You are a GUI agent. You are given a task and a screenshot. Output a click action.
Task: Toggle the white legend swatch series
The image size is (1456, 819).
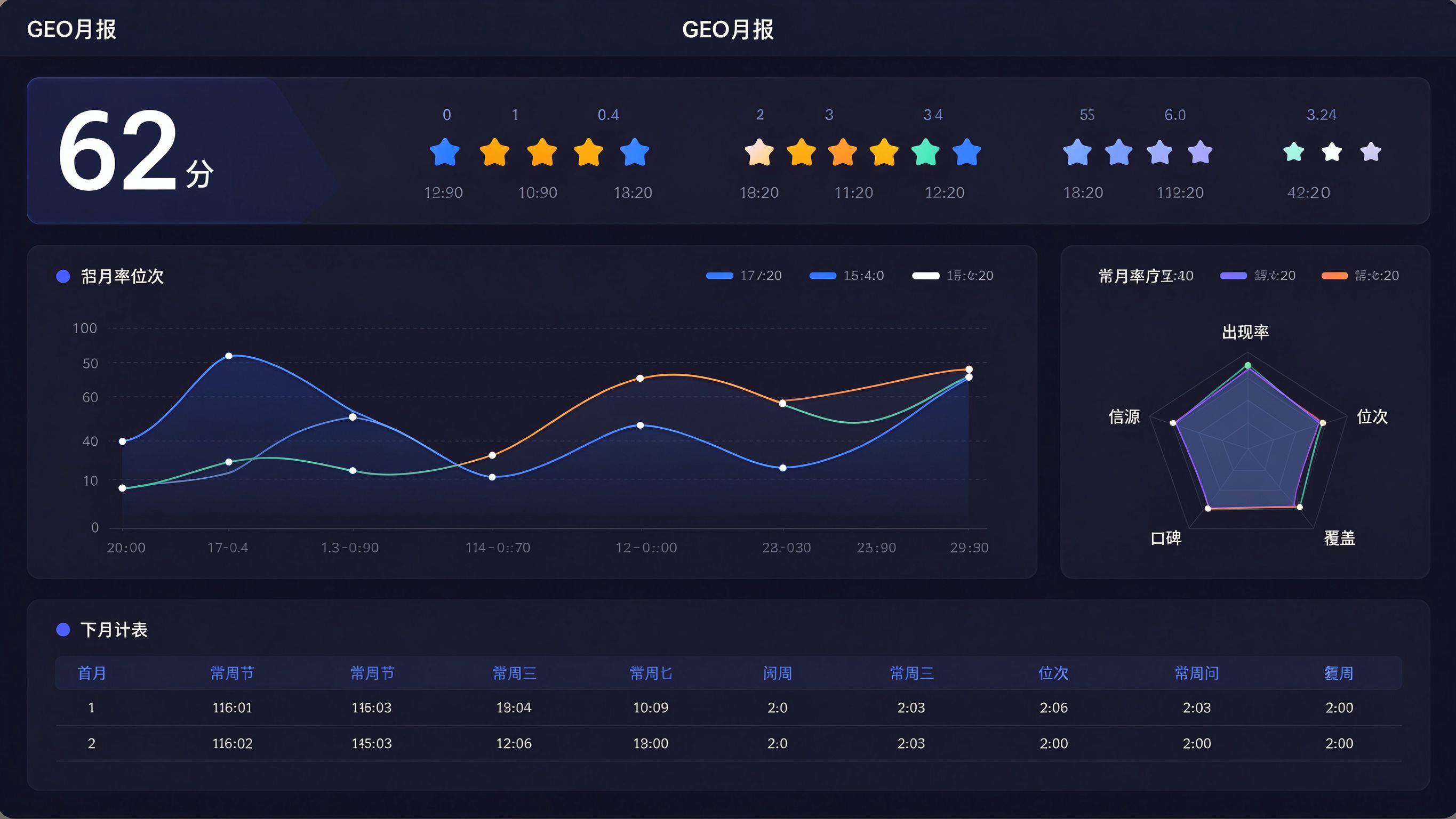926,276
